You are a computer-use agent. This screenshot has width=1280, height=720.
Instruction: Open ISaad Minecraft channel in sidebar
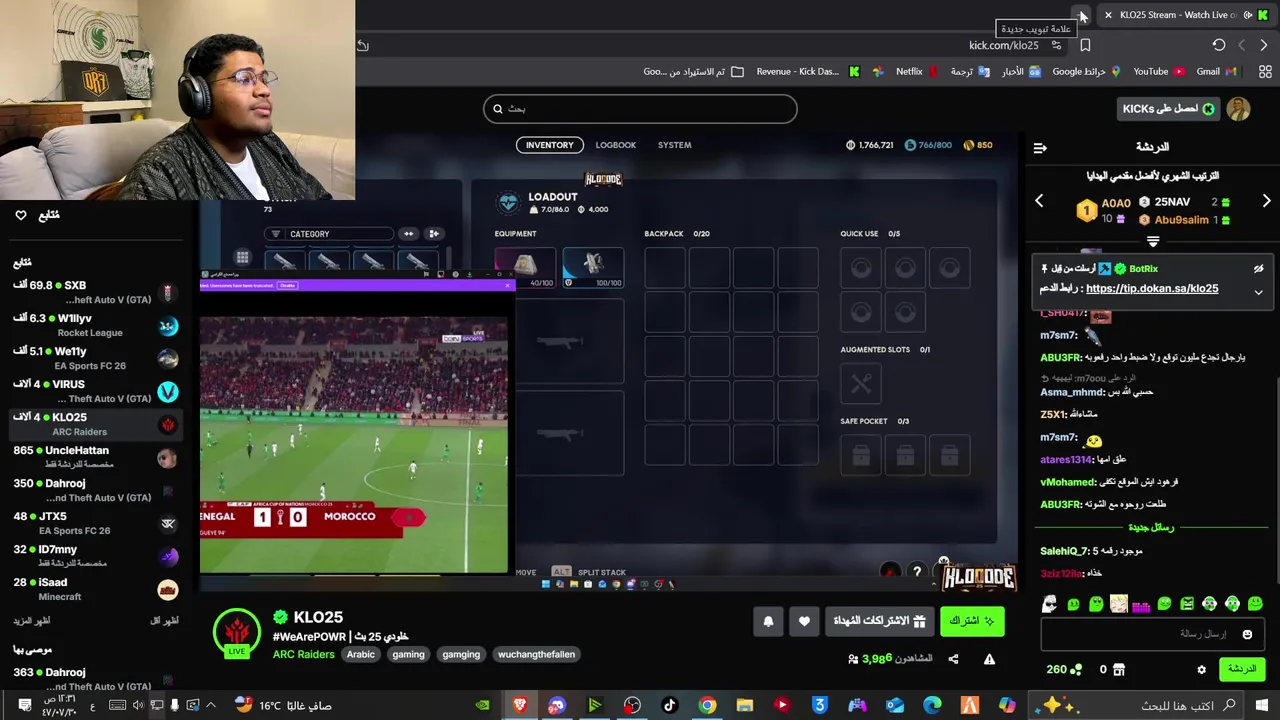[95, 589]
